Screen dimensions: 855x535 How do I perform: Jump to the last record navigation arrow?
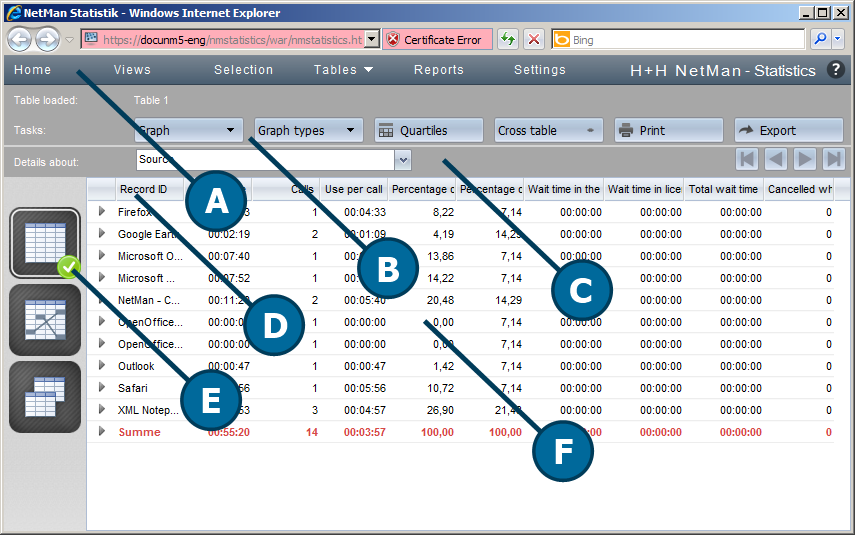pyautogui.click(x=834, y=159)
